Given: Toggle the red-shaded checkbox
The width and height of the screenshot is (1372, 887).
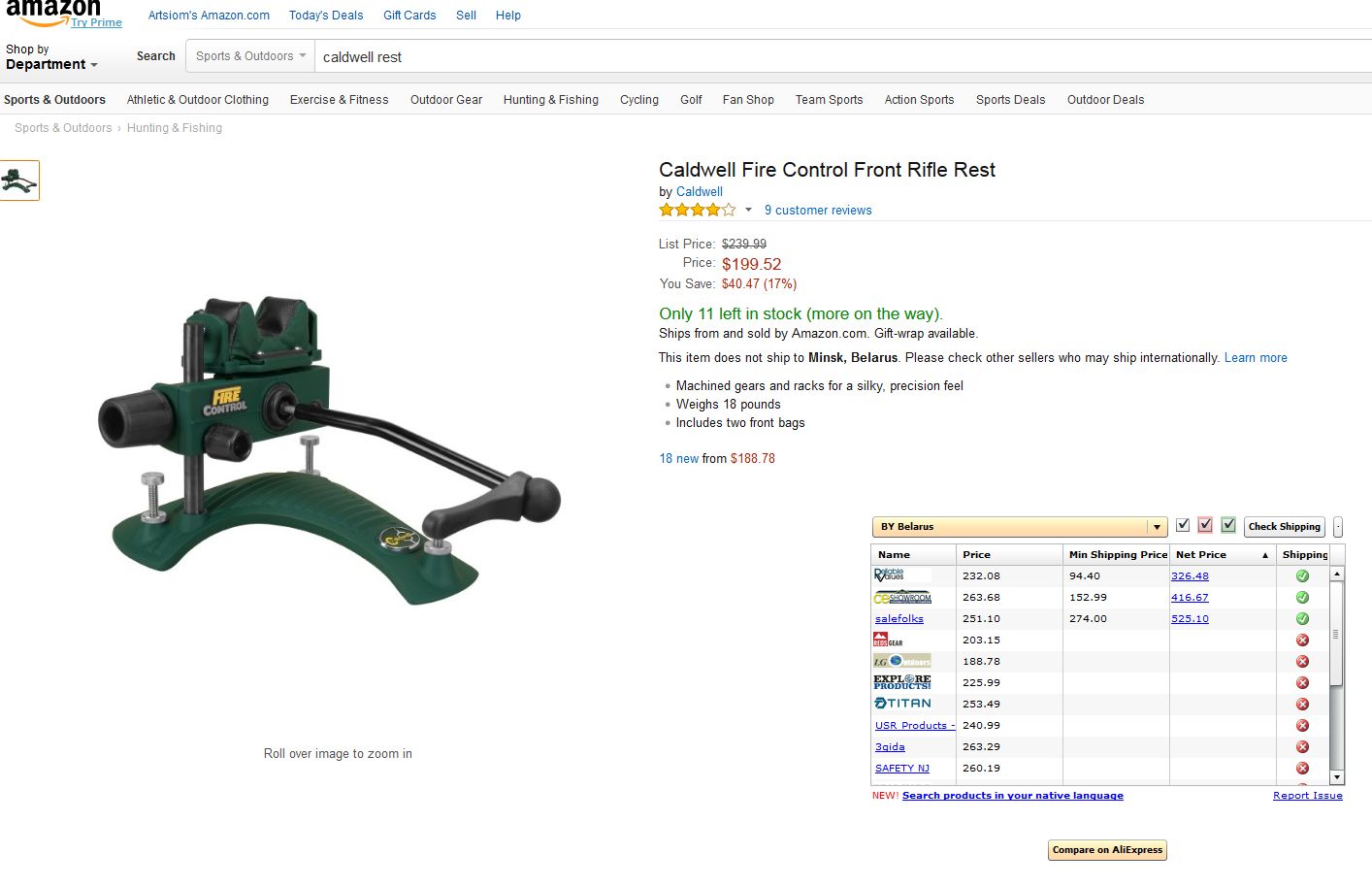Looking at the screenshot, I should point(1205,526).
